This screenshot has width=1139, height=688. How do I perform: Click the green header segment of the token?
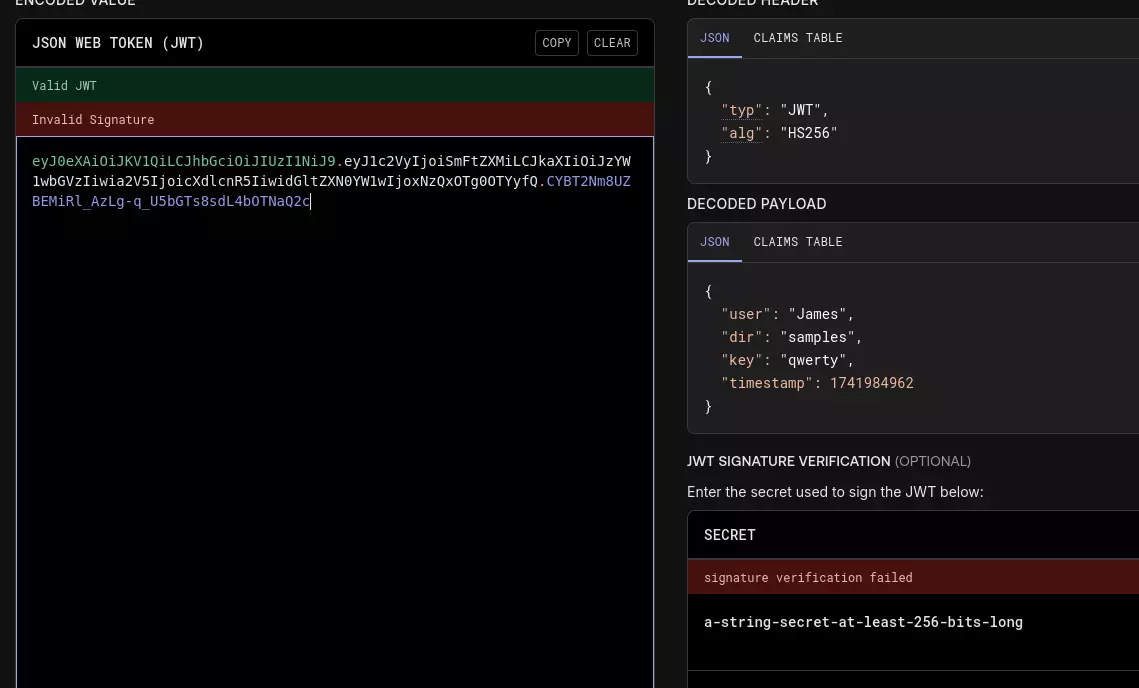pos(185,161)
